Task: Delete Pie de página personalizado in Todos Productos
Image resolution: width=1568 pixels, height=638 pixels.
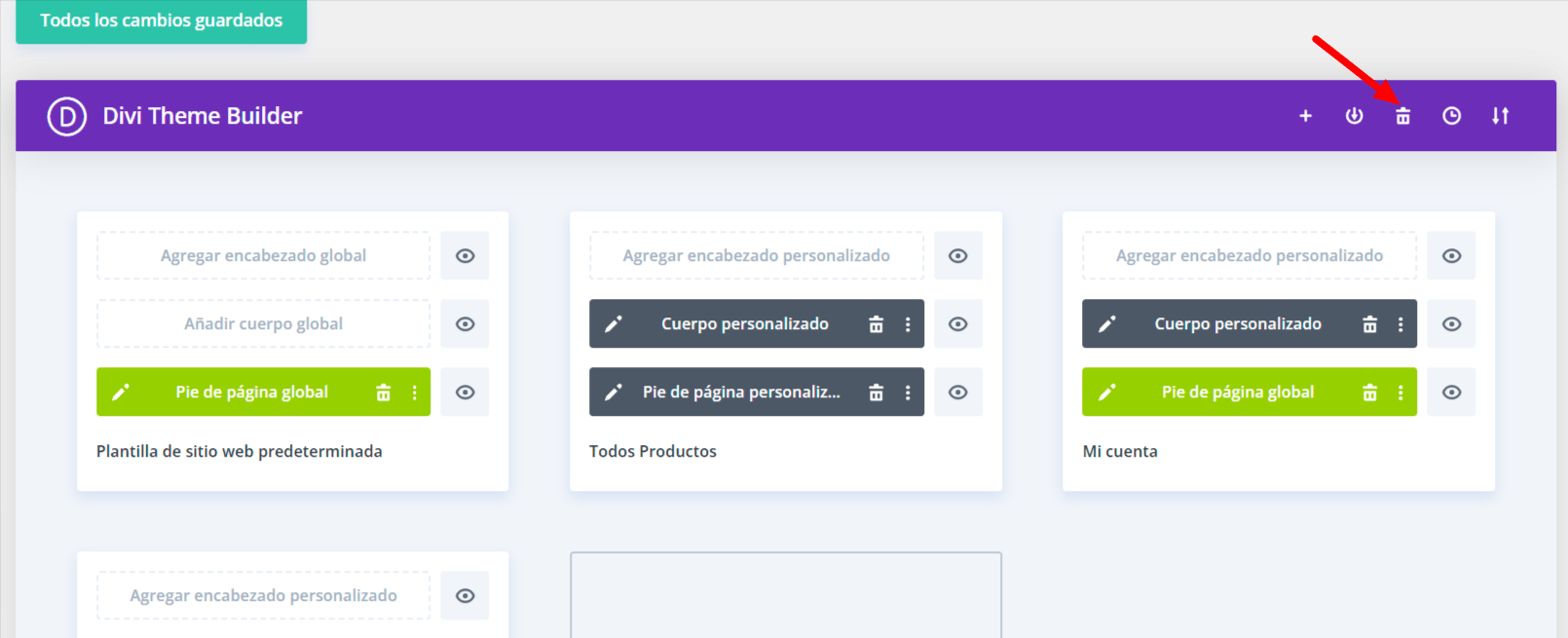Action: coord(876,393)
